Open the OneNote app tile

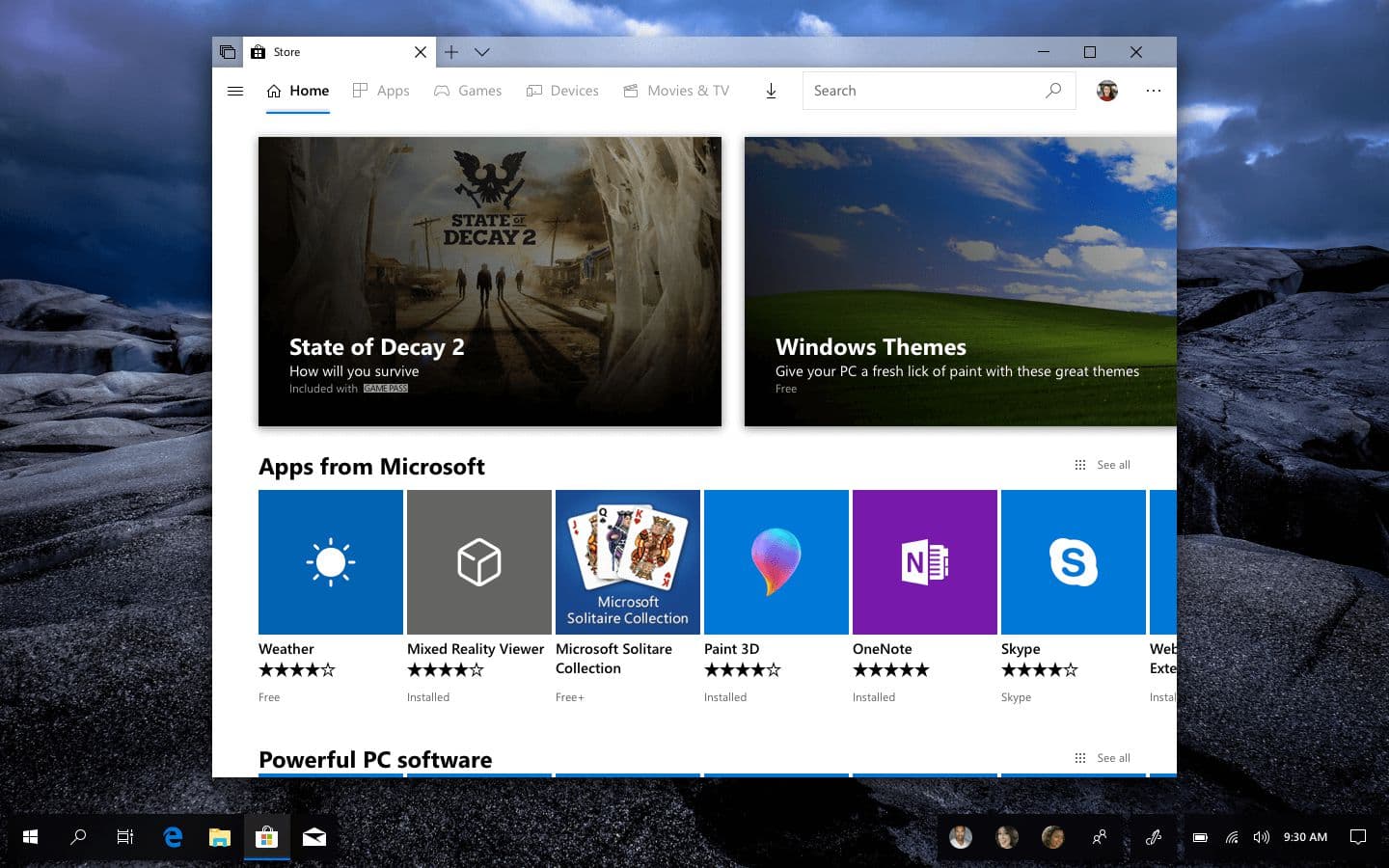[924, 562]
